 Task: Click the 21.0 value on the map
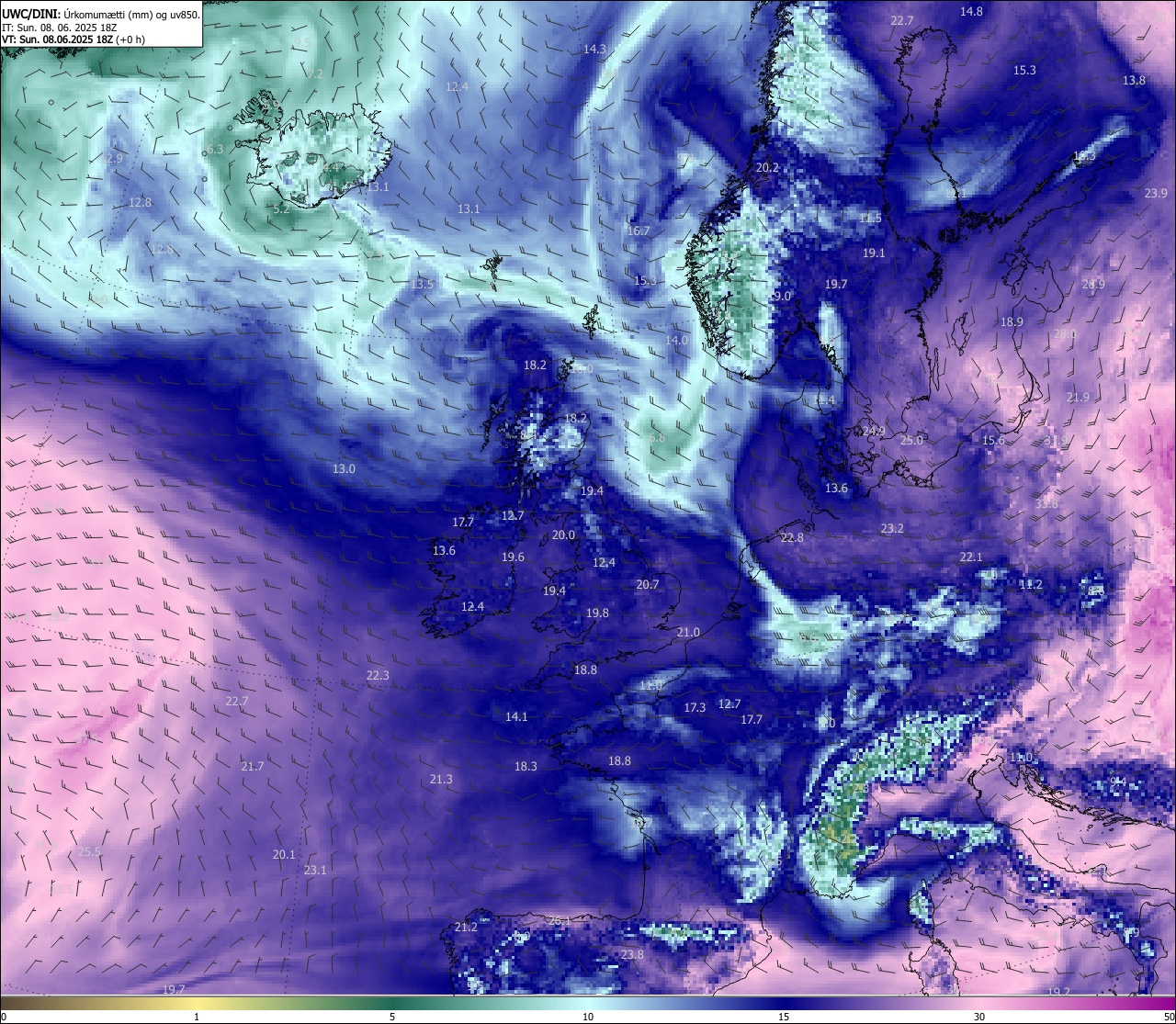[688, 632]
